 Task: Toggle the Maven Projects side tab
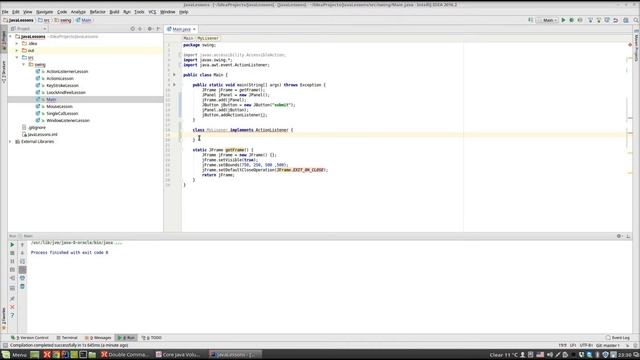(x=636, y=46)
